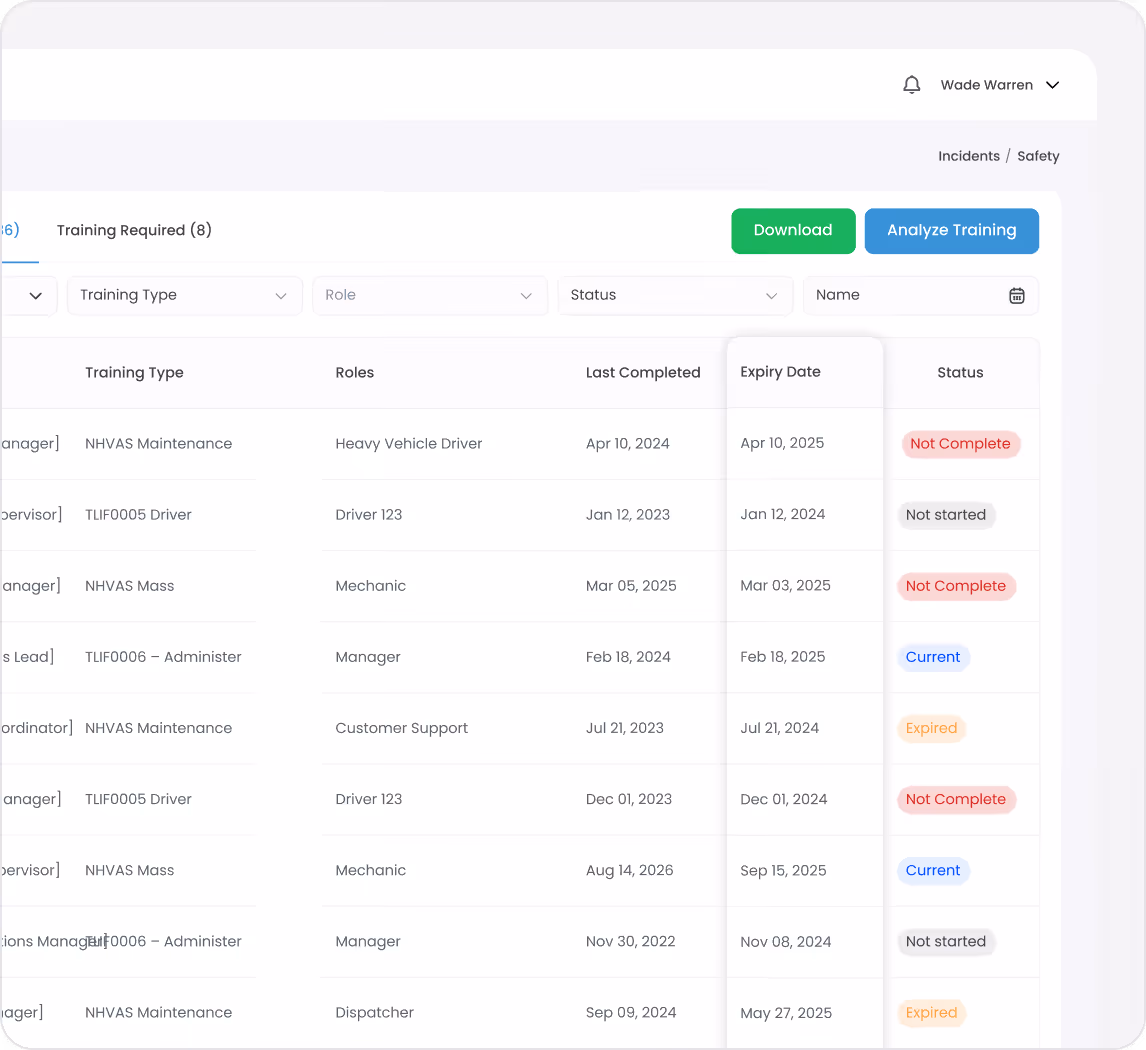Image resolution: width=1146 pixels, height=1050 pixels.
Task: Sort by the Status column header
Action: point(960,373)
